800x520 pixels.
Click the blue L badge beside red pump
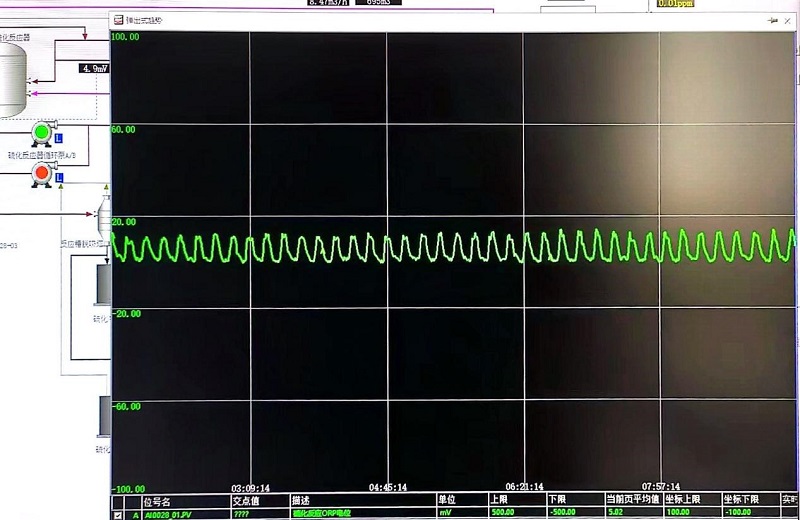point(59,177)
